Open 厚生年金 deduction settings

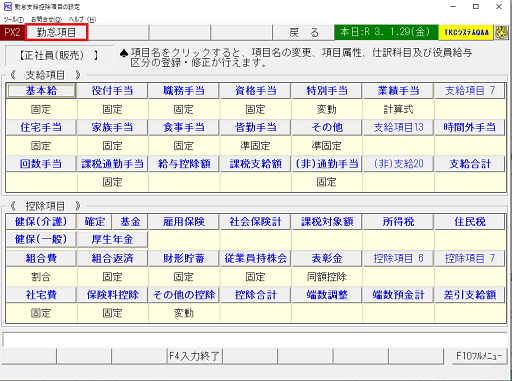(x=112, y=239)
